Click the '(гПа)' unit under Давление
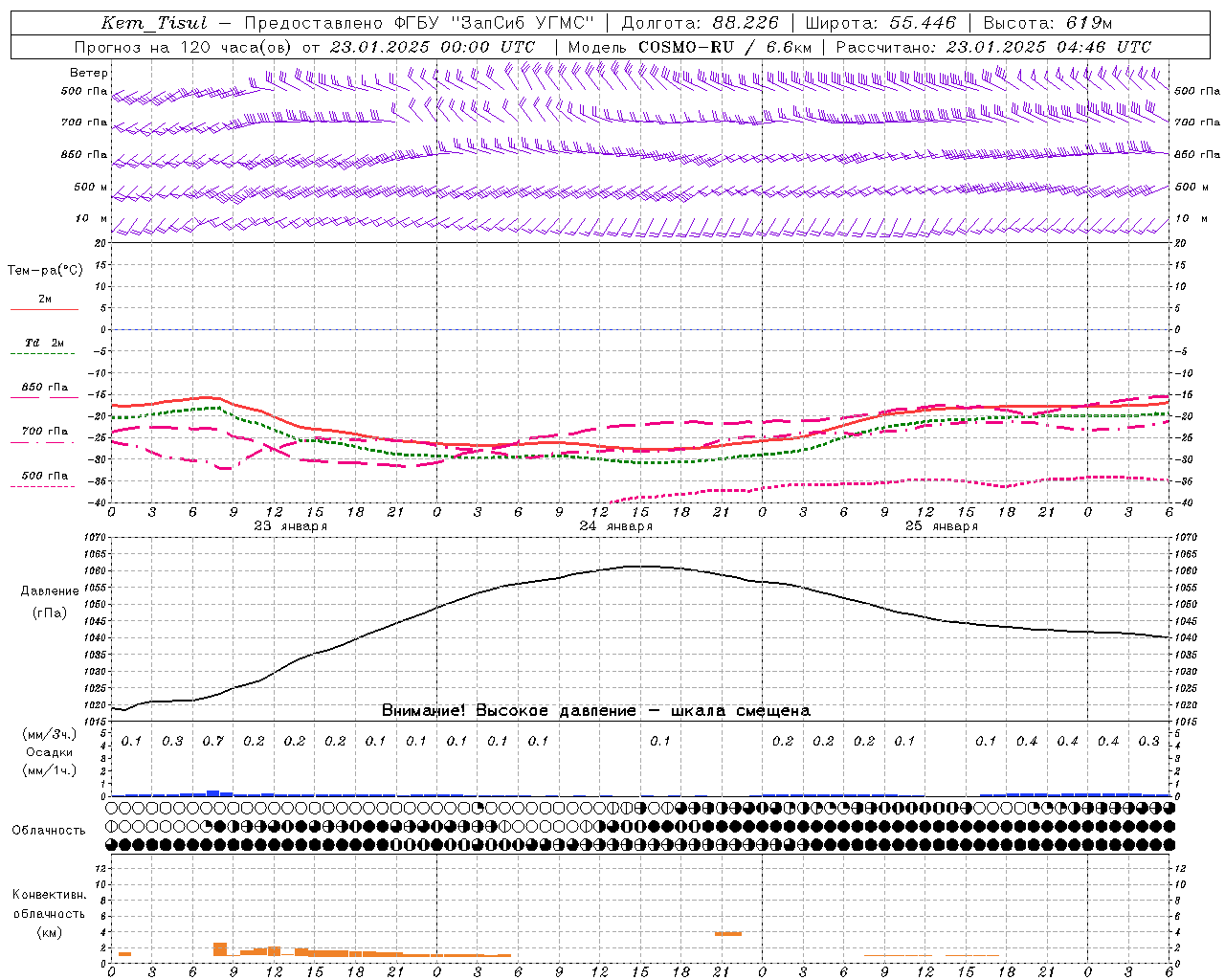1225x980 pixels. point(50,613)
